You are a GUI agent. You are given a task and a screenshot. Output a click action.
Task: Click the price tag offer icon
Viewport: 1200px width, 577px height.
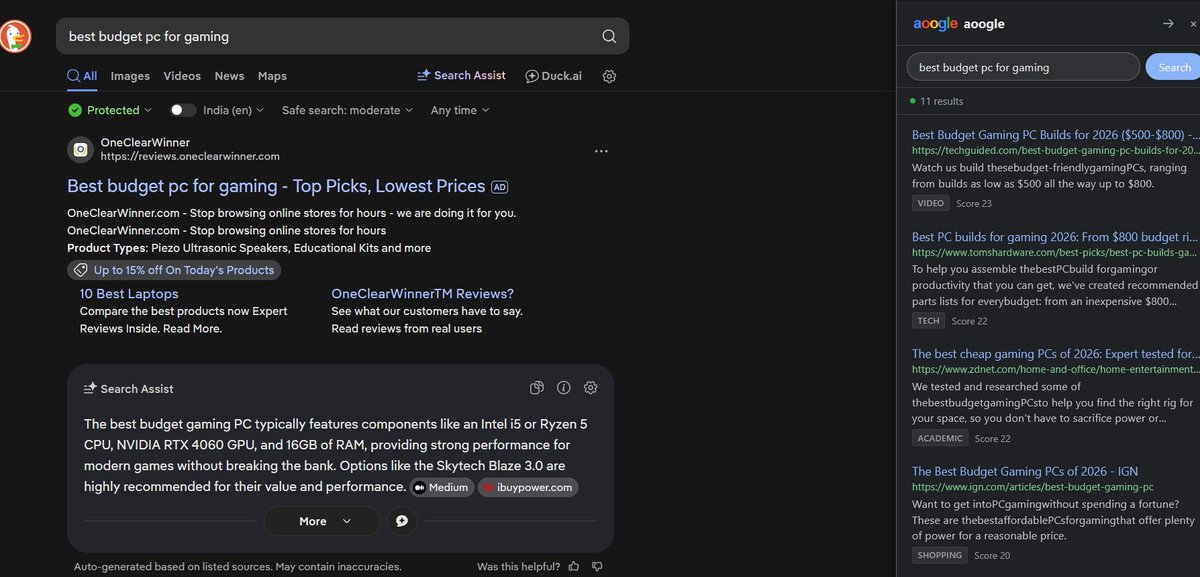click(79, 270)
